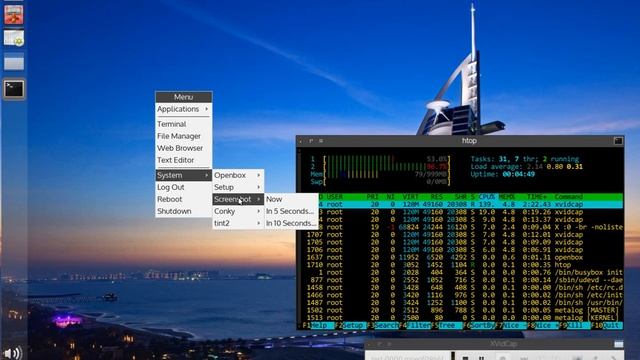
Task: Click F10 Quit in htop footer
Action: [607, 325]
